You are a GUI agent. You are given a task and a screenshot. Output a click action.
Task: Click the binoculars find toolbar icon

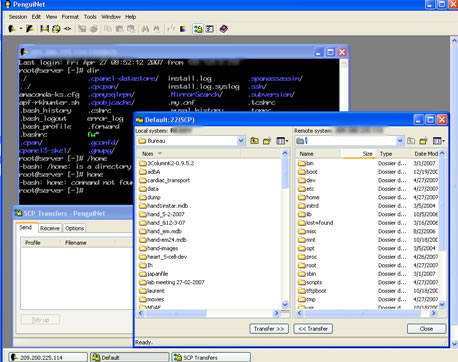[x=145, y=29]
